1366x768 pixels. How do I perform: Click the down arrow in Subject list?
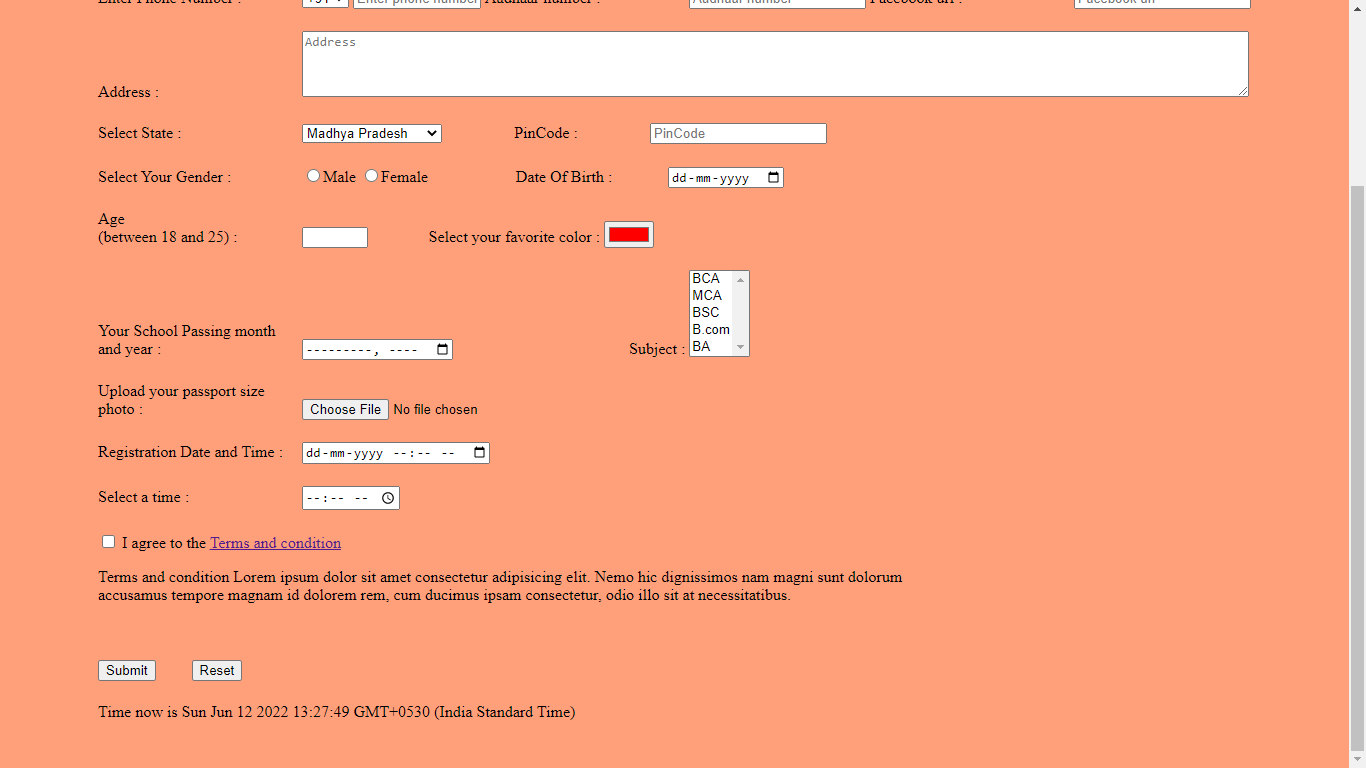740,347
